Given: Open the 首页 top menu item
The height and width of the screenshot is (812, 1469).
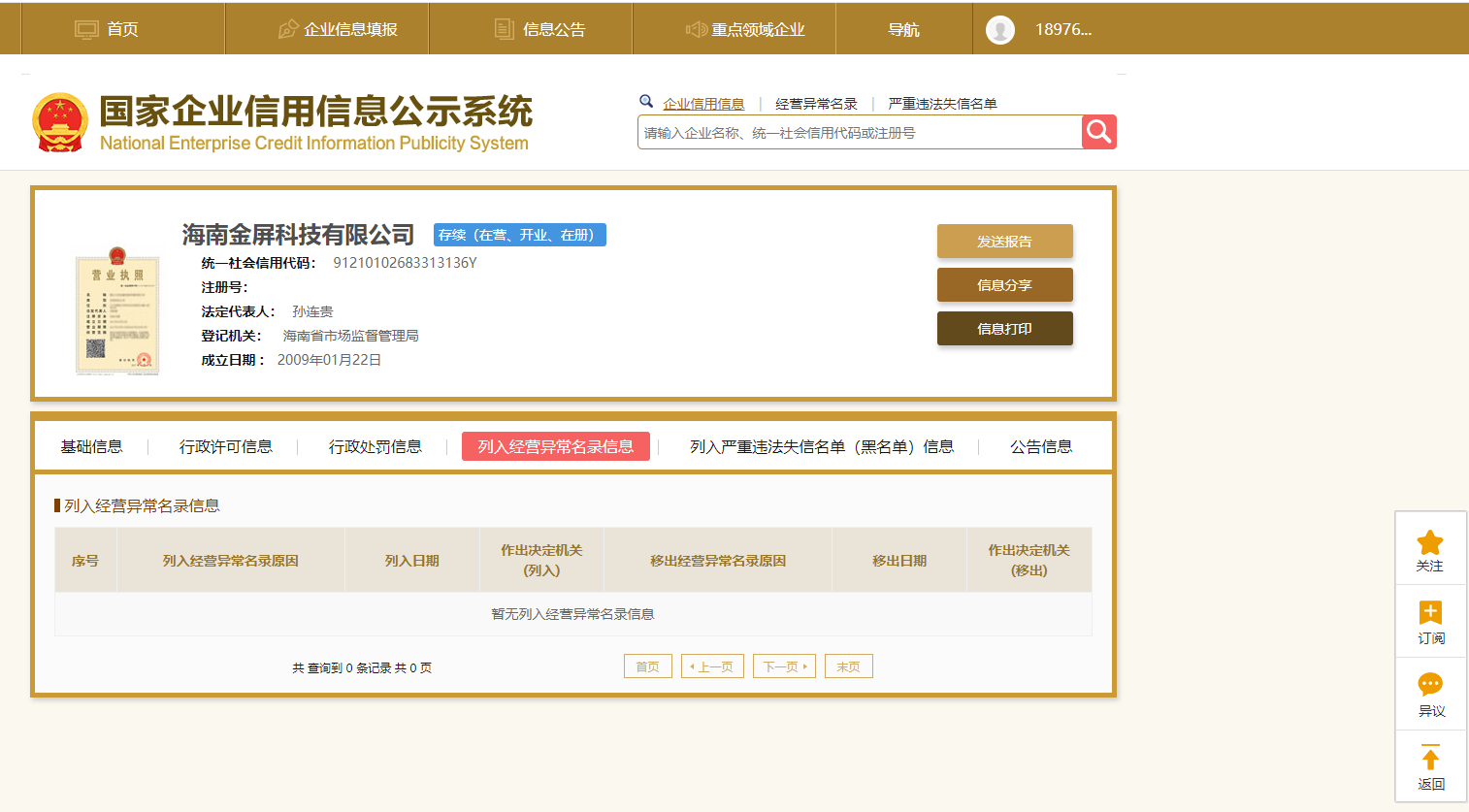Looking at the screenshot, I should pos(122,30).
